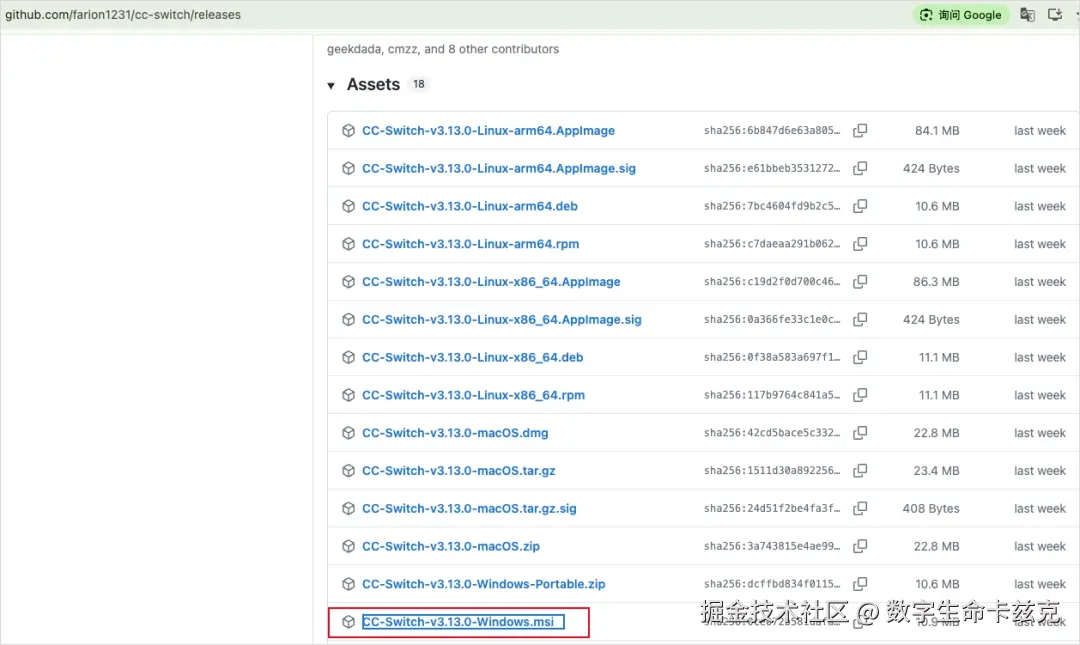Copy sha256 of macOS.dmg
The height and width of the screenshot is (645, 1080).
point(860,433)
